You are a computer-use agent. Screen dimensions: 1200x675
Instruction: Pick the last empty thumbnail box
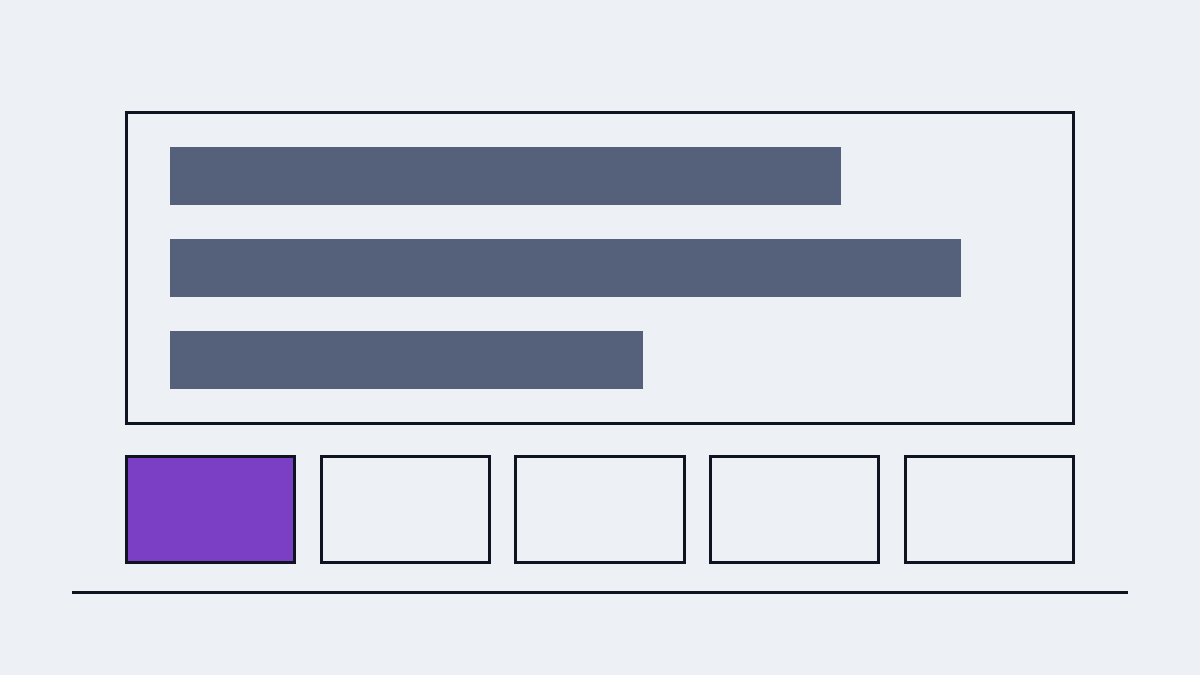coord(989,509)
